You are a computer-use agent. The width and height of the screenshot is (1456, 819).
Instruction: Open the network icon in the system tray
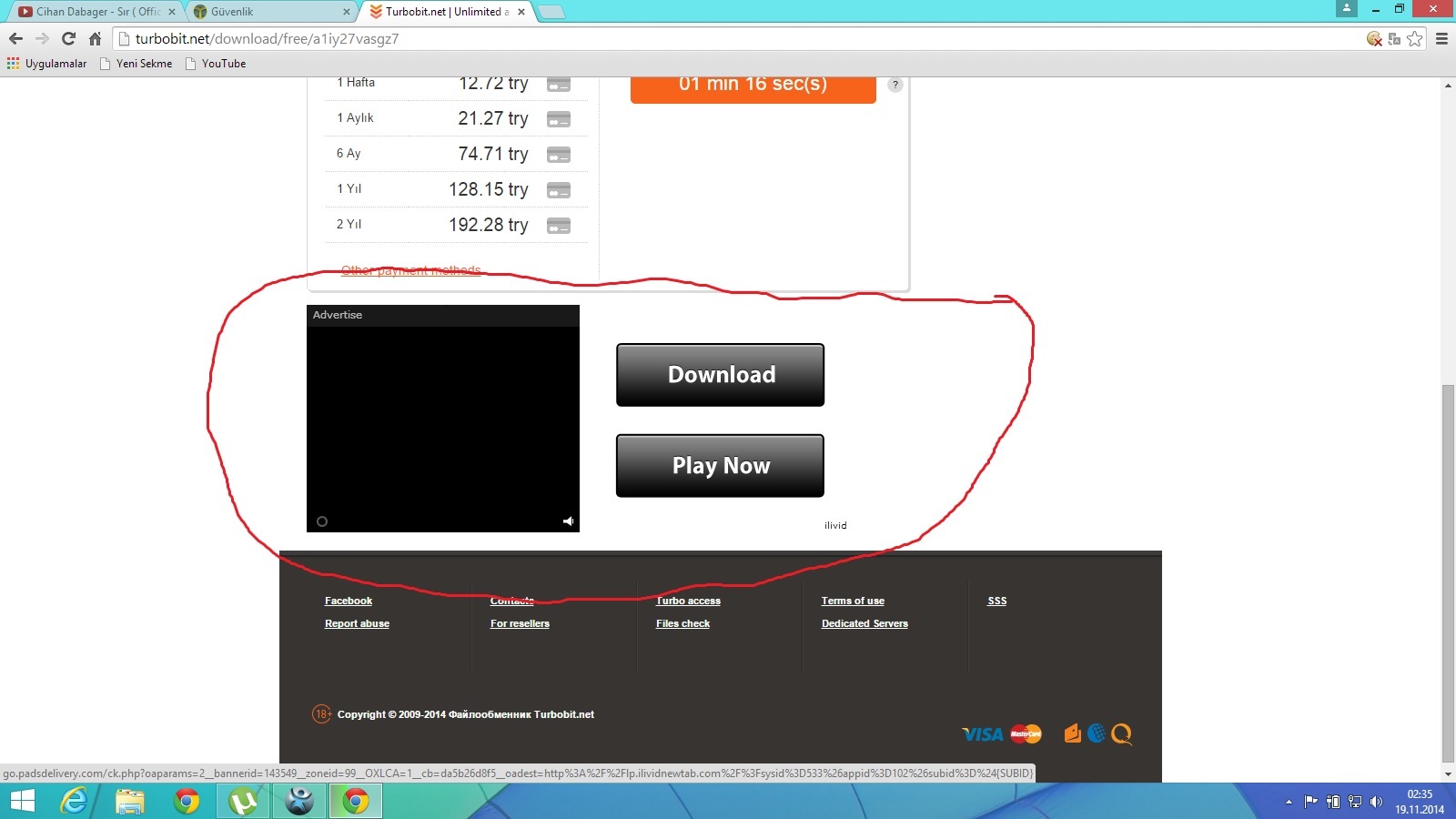1355,802
